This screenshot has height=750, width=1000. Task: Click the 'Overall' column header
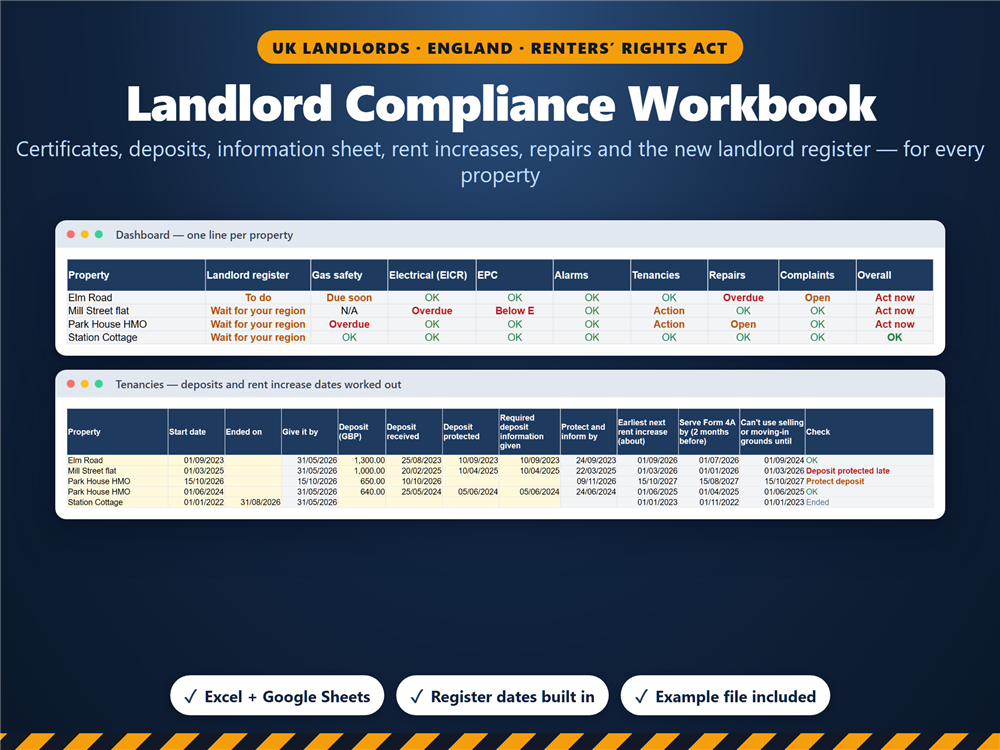tap(894, 276)
